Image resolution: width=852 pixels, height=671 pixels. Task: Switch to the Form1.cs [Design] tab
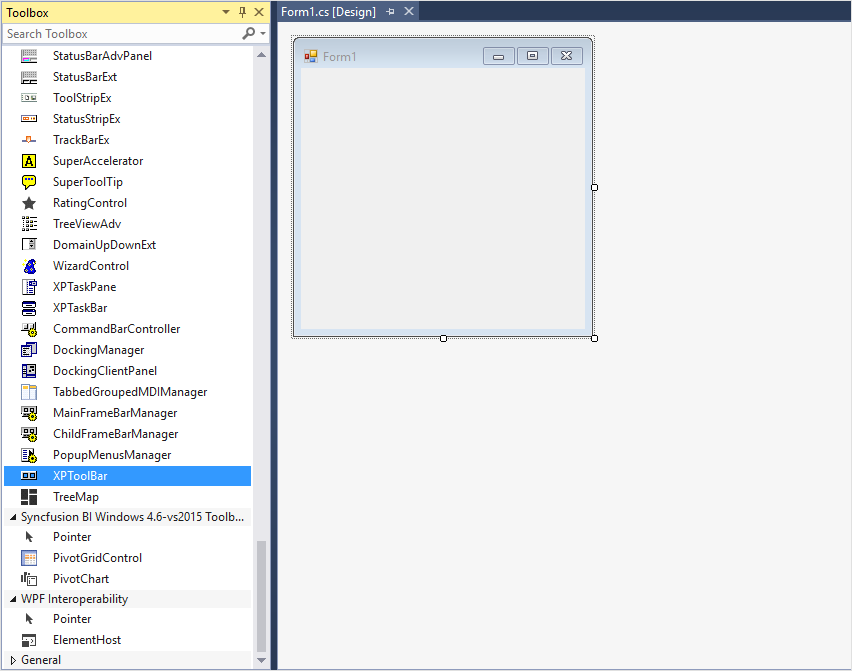328,11
